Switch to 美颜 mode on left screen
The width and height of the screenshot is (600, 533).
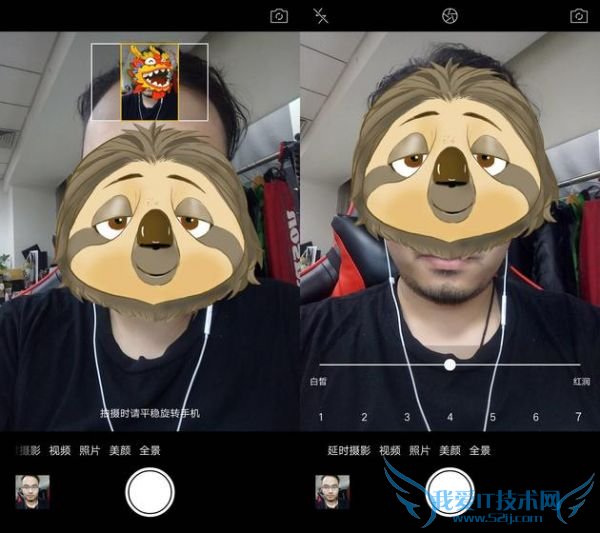coord(120,450)
